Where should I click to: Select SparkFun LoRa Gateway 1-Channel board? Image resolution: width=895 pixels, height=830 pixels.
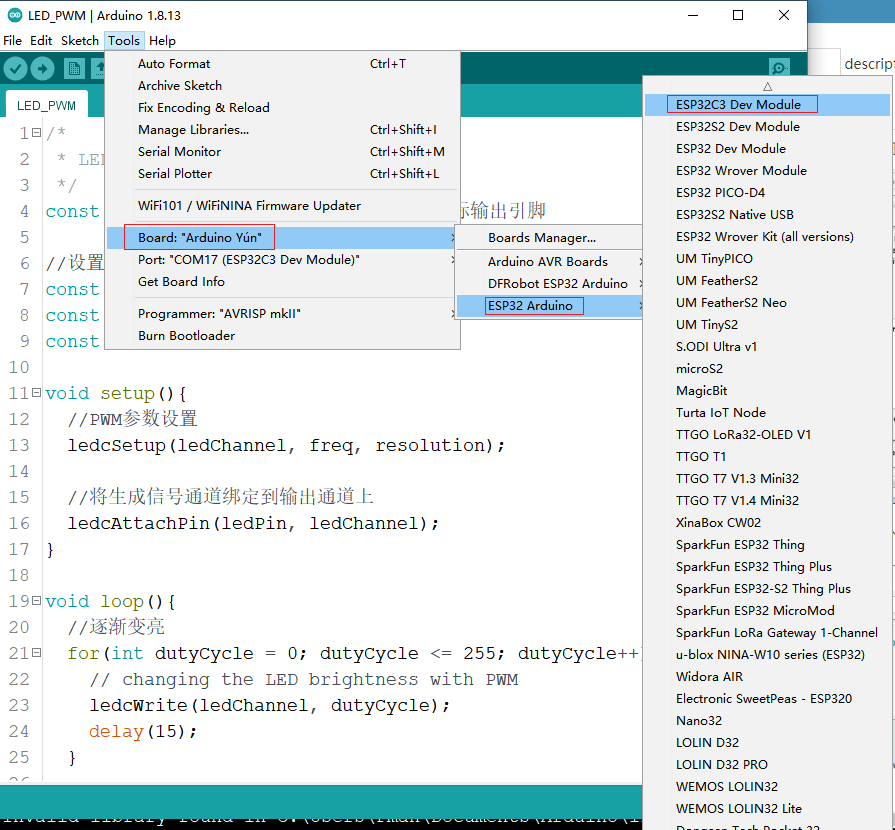[x=767, y=632]
